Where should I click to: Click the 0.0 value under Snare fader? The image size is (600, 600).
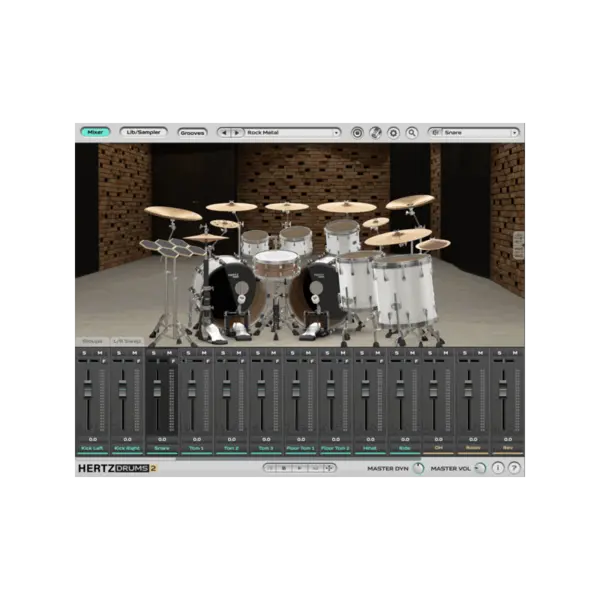(162, 439)
